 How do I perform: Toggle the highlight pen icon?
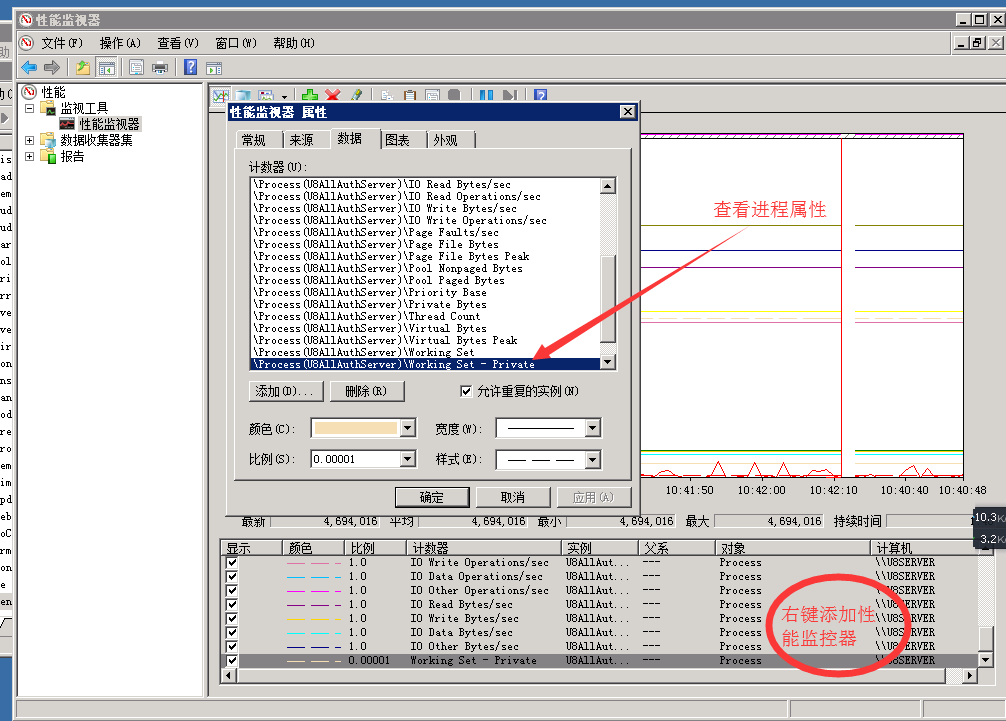(356, 96)
